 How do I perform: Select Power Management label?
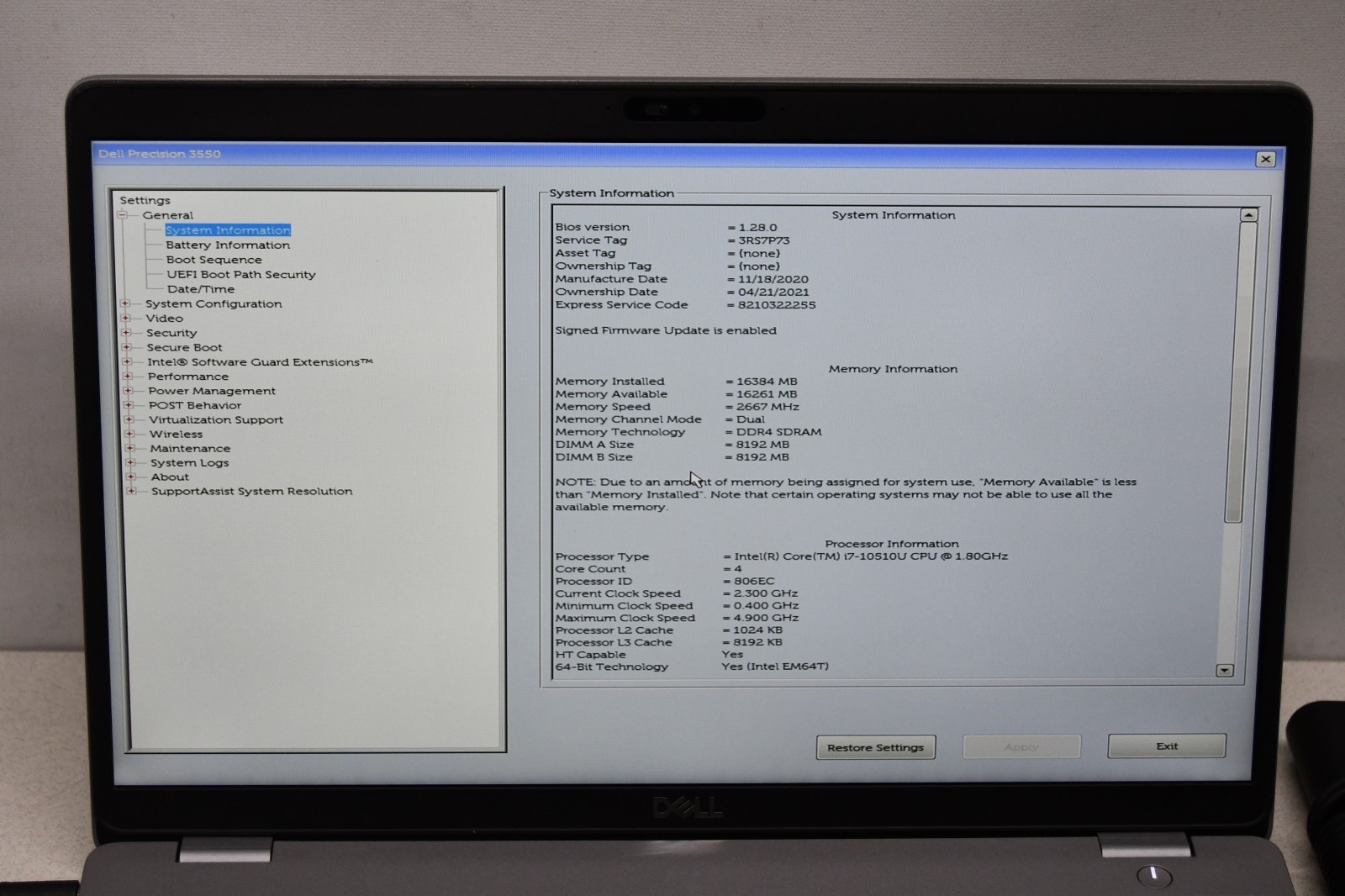click(212, 391)
